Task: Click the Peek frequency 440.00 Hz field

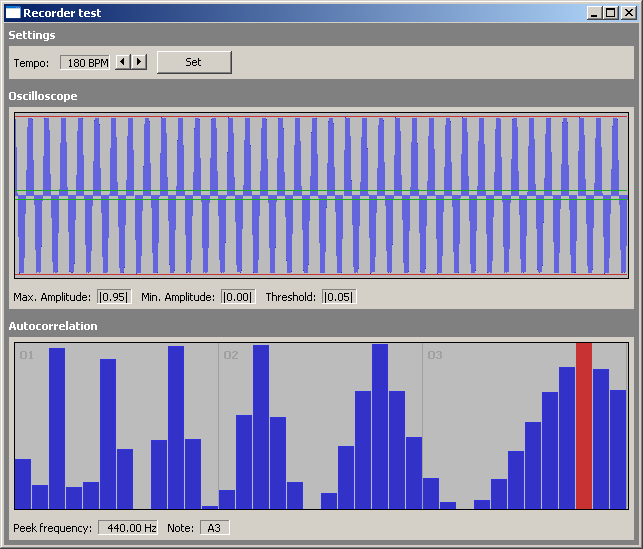Action: point(128,527)
